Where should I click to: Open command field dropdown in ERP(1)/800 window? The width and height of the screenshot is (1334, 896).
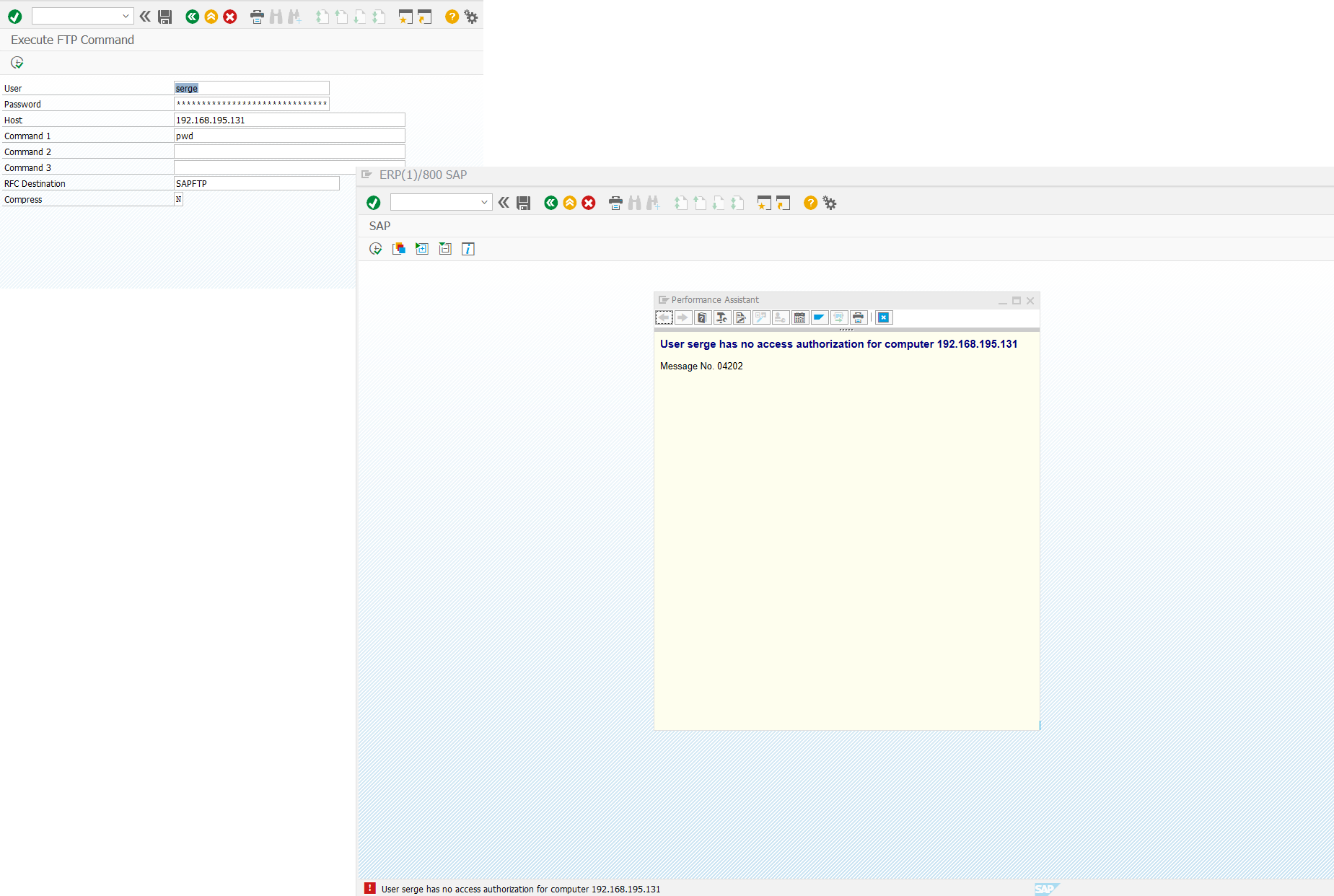[484, 203]
